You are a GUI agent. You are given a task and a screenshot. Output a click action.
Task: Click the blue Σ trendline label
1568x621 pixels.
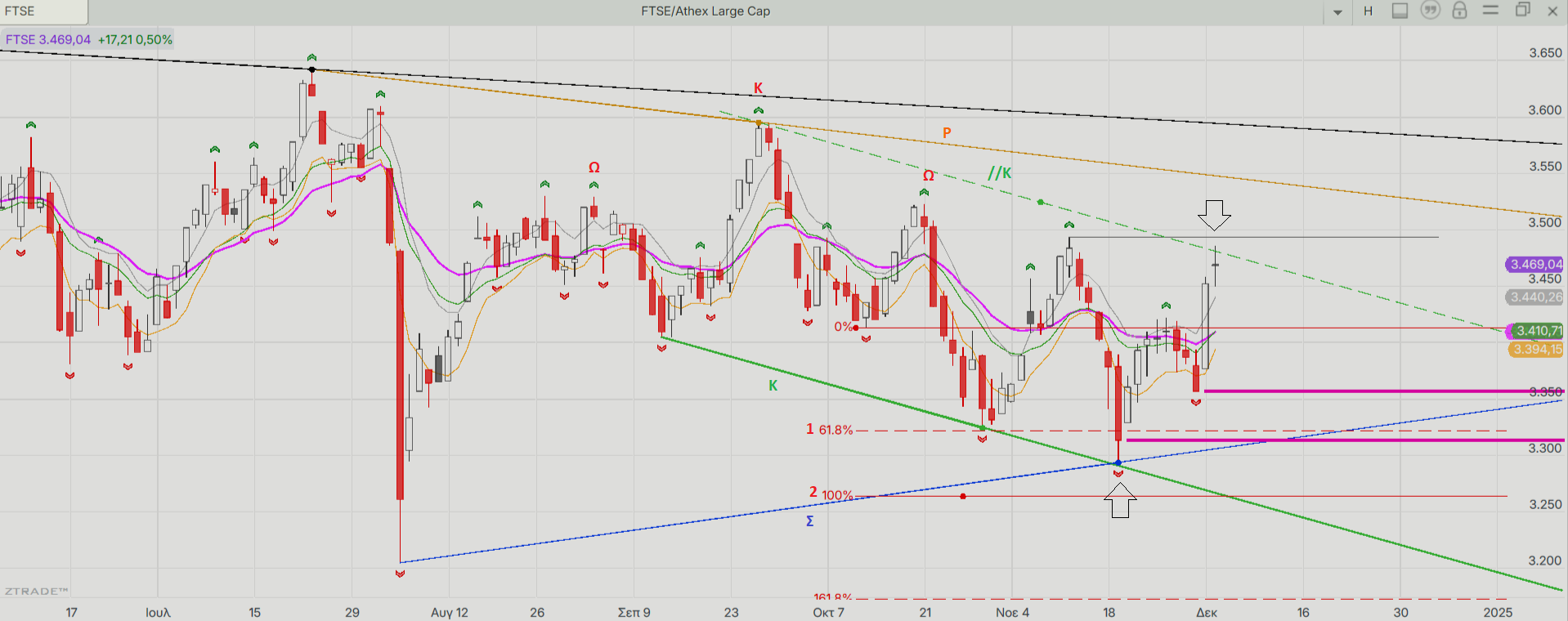pos(809,521)
